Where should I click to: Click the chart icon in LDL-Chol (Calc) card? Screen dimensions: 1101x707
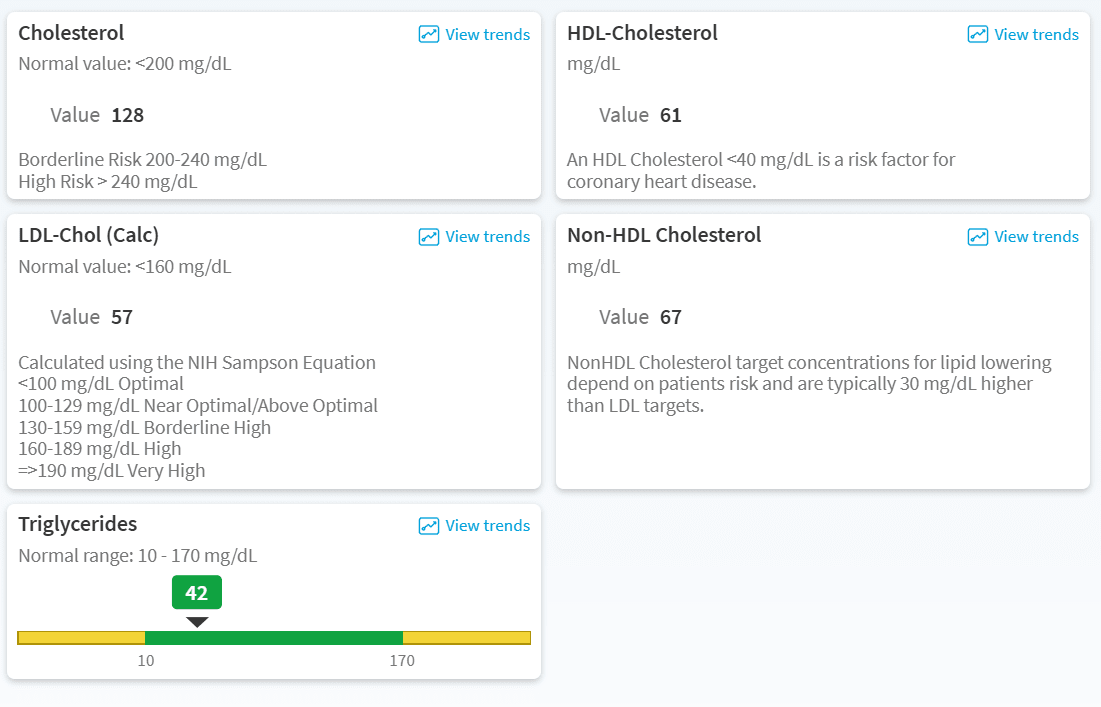coord(429,237)
